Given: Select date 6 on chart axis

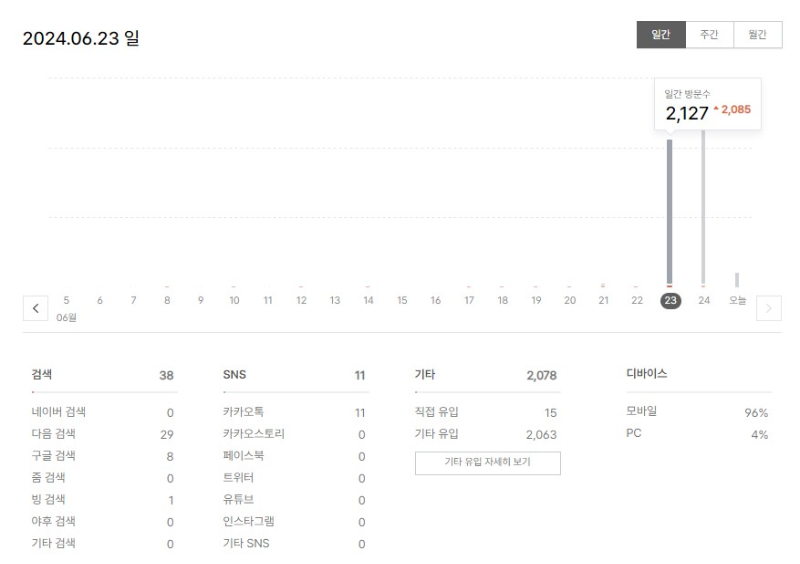Looking at the screenshot, I should (x=100, y=301).
